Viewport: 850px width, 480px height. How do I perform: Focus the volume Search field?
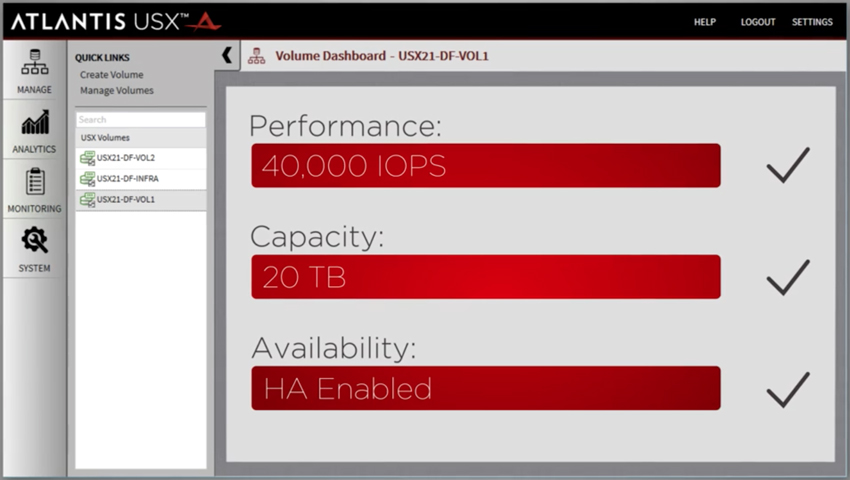141,119
